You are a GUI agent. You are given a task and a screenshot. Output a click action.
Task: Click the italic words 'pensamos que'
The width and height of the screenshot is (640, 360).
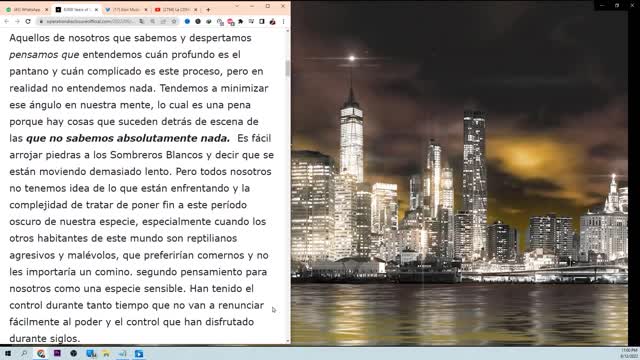click(x=44, y=55)
